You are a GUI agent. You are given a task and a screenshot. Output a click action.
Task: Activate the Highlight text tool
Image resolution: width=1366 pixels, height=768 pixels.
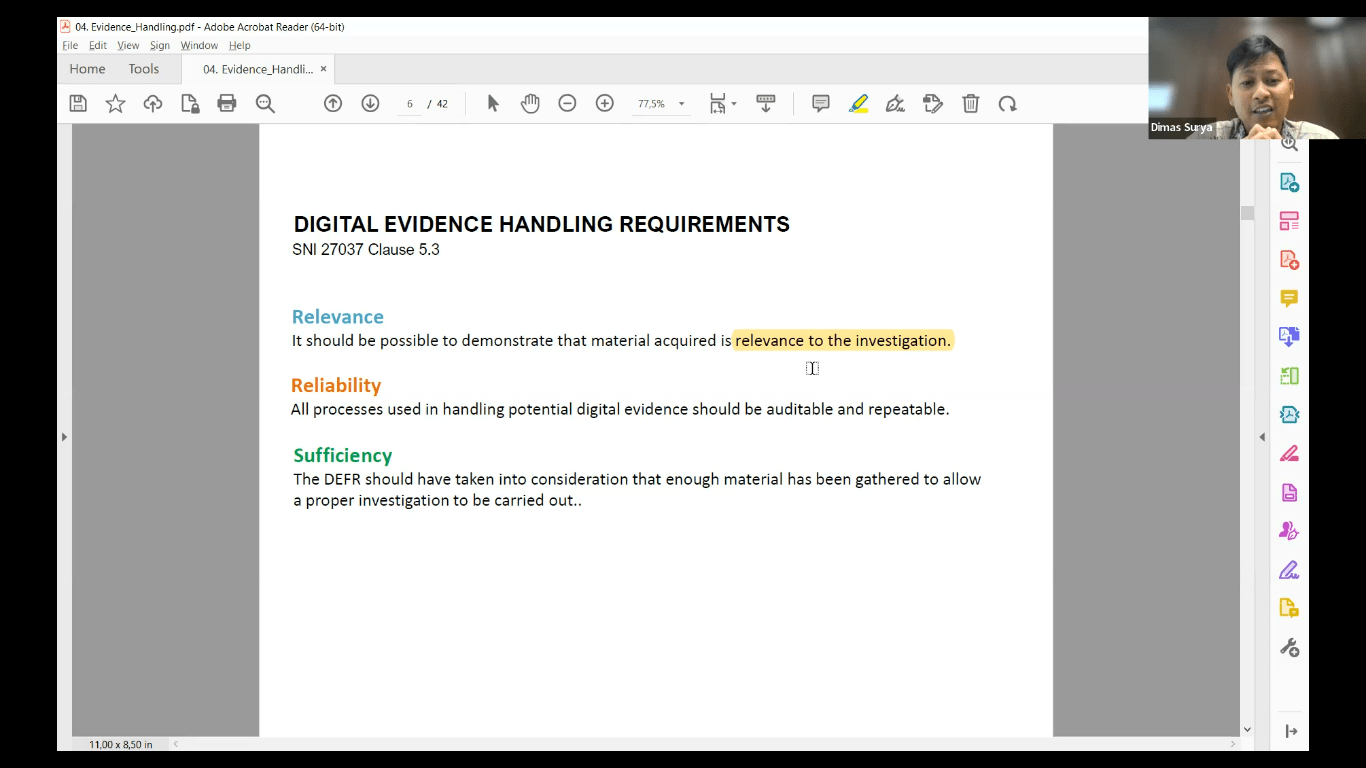point(858,103)
